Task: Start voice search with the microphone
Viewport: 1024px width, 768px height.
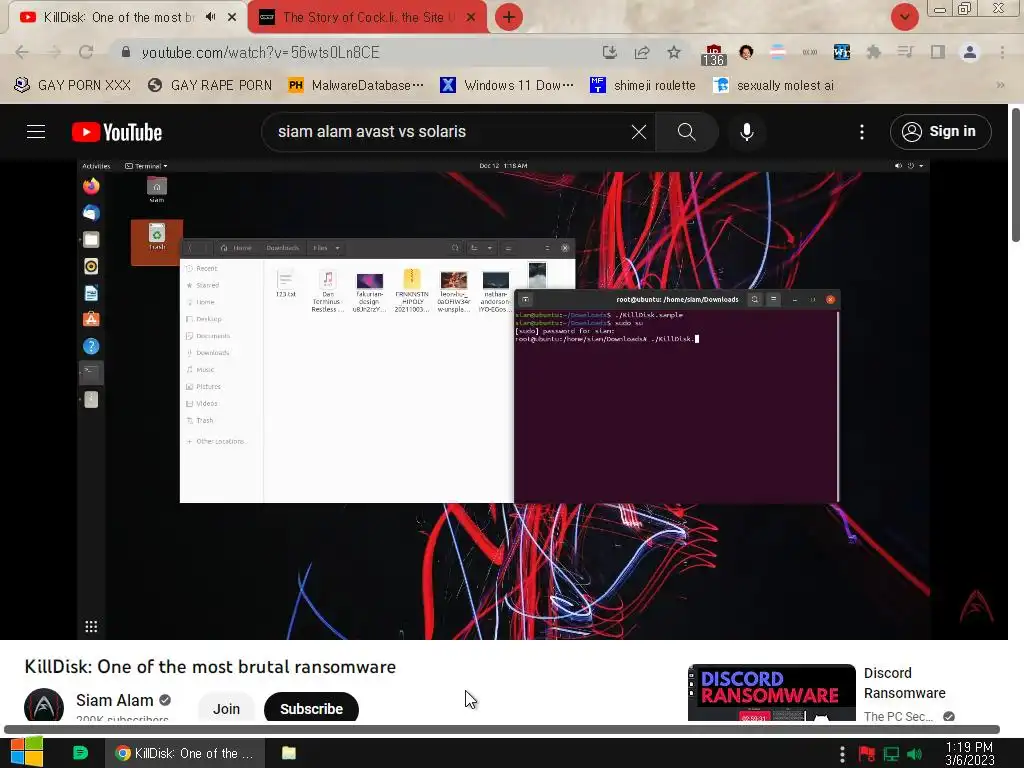Action: [x=746, y=132]
